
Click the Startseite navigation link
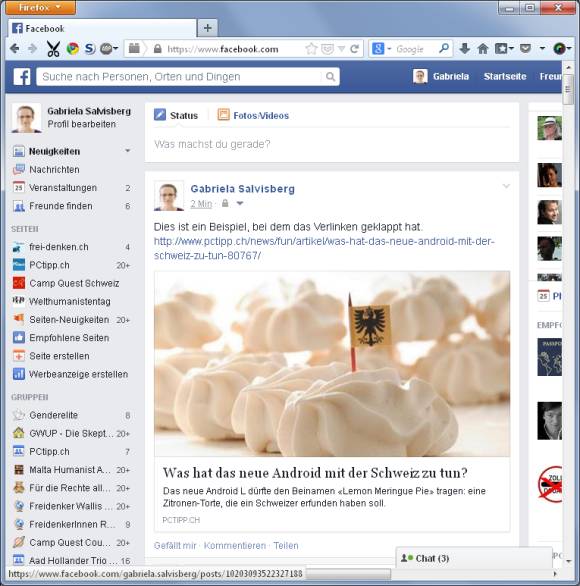(x=505, y=77)
